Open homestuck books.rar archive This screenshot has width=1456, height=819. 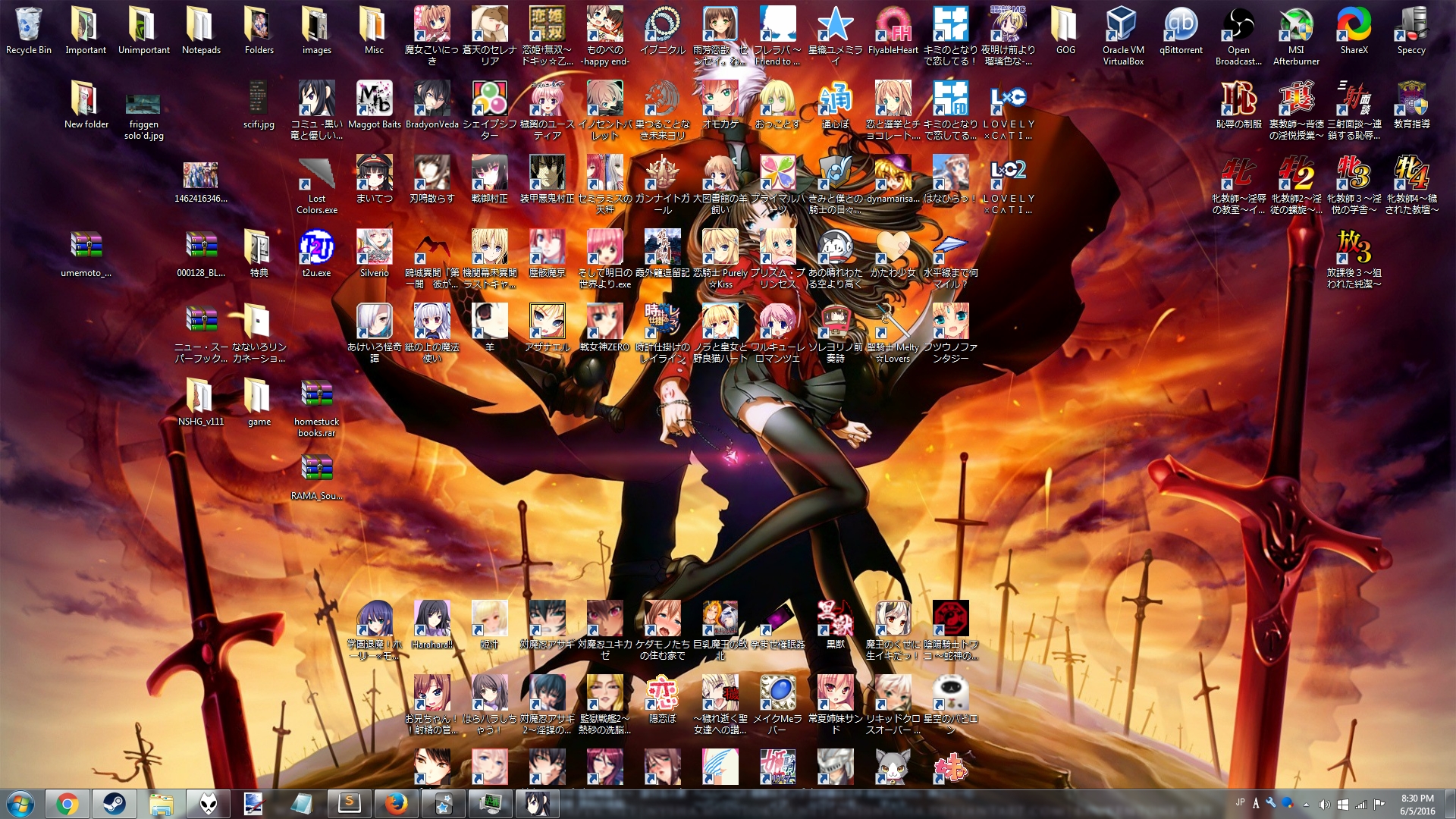tap(317, 408)
